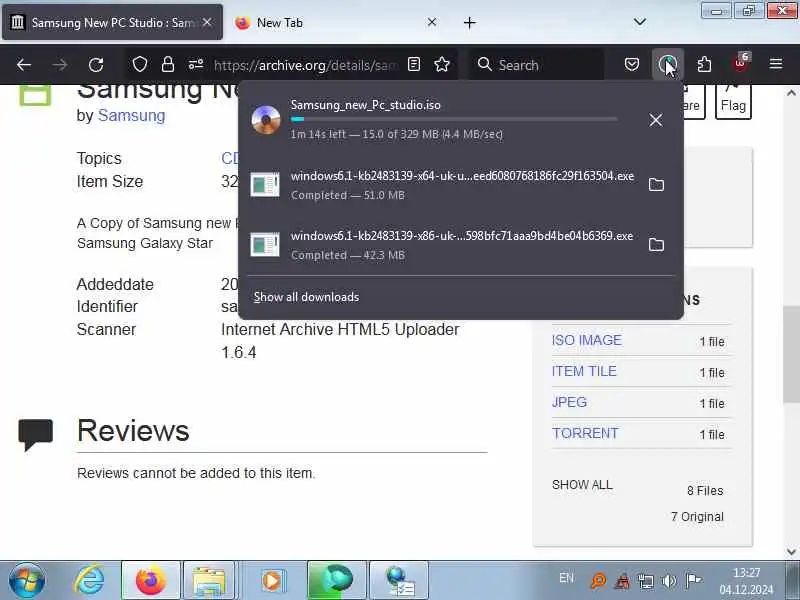Click the orange search tray icon
Screen dimensions: 800x600
point(598,581)
